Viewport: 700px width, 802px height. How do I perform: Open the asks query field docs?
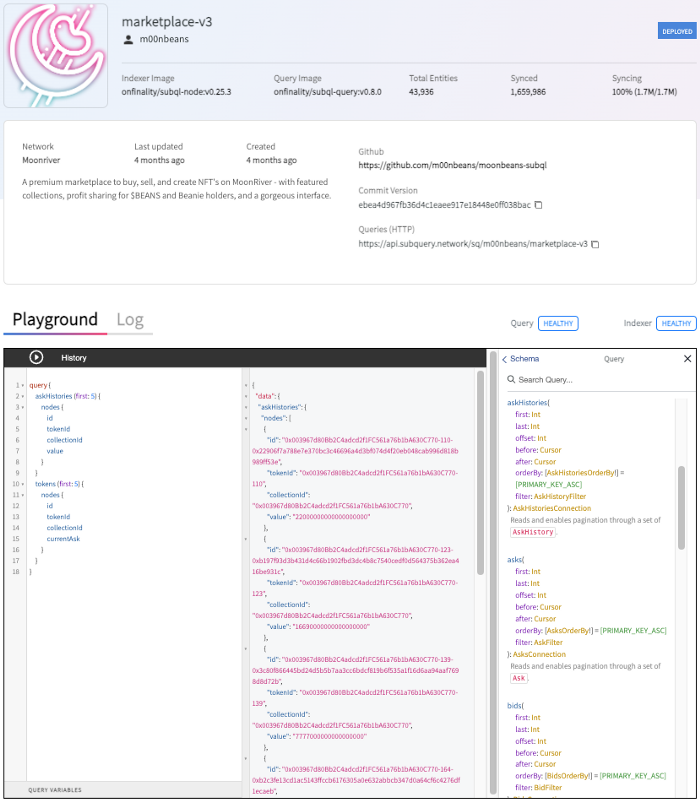514,560
